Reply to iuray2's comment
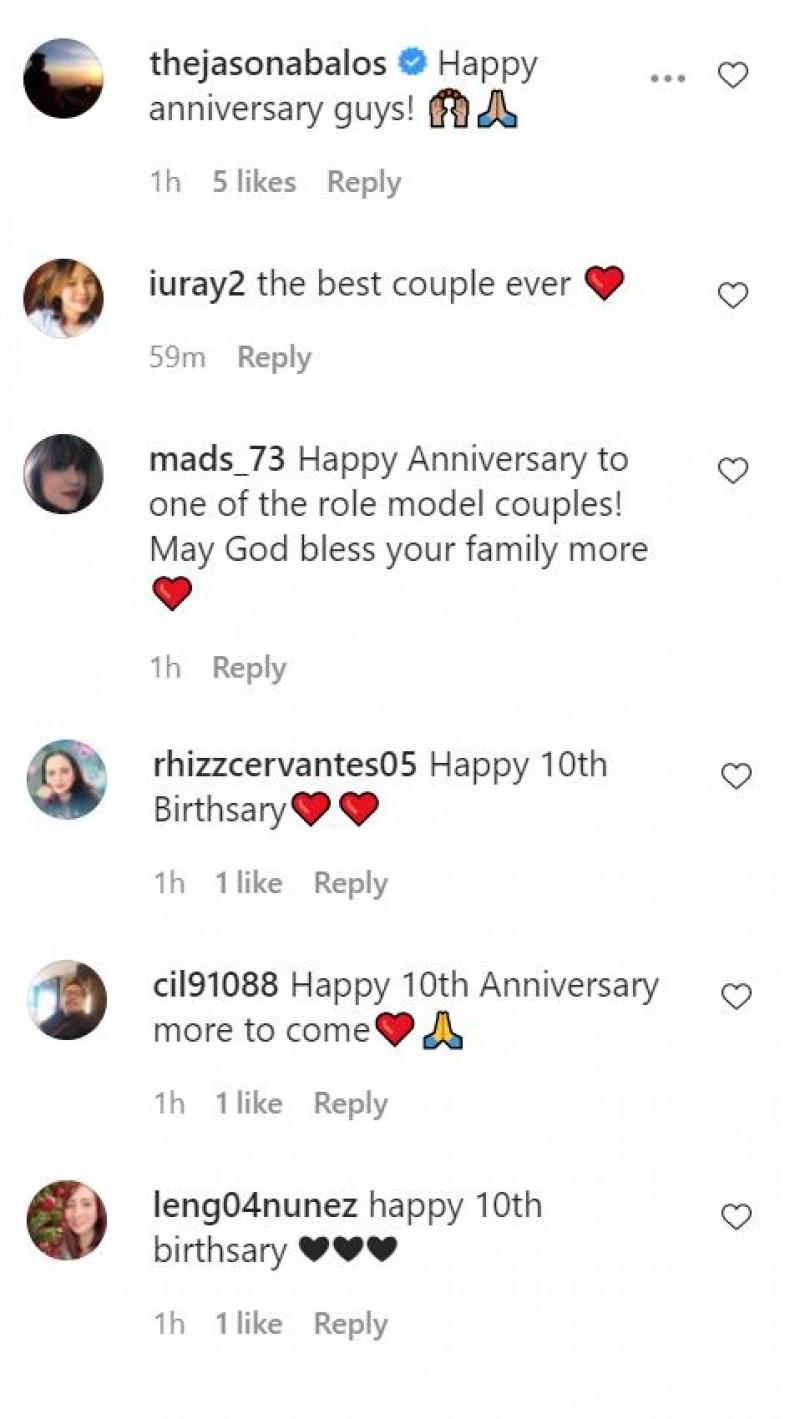Screen dimensions: 800x1419 (274, 357)
